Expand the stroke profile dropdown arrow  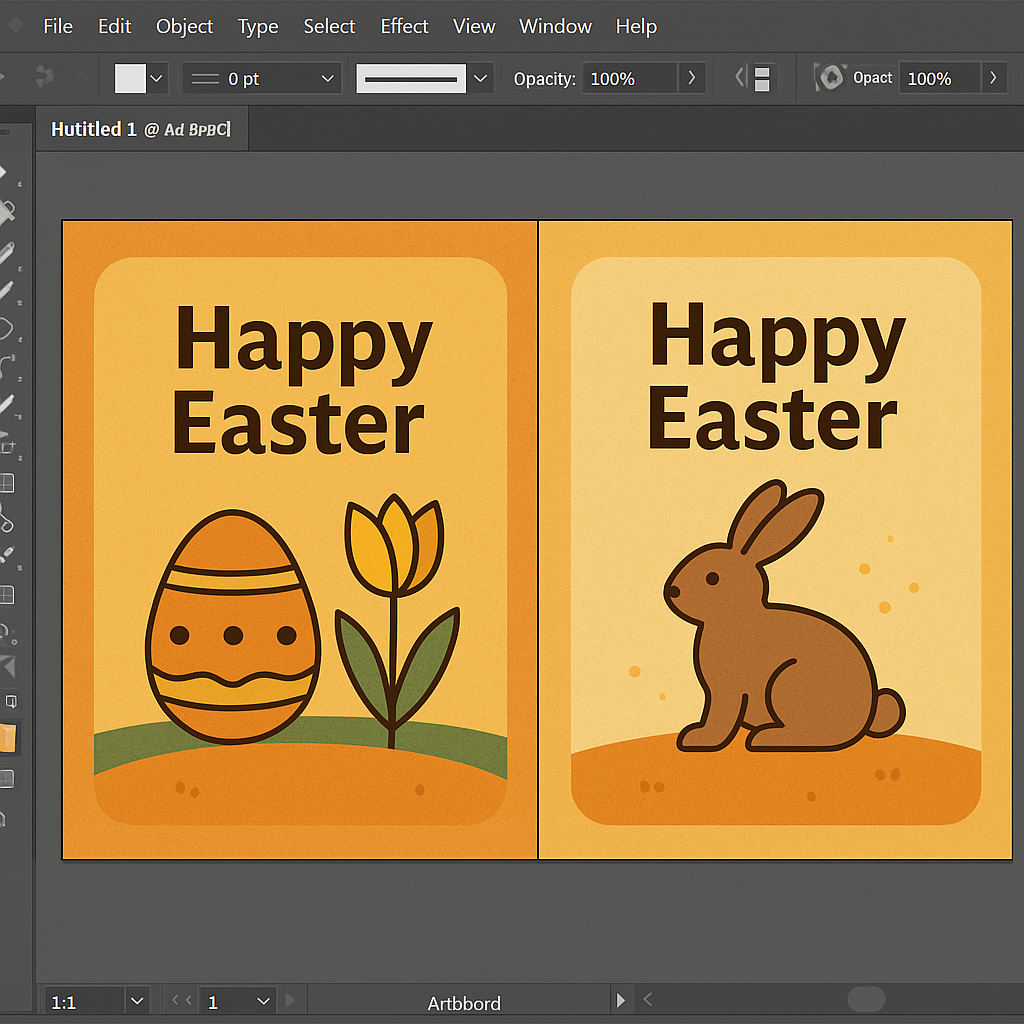point(481,78)
